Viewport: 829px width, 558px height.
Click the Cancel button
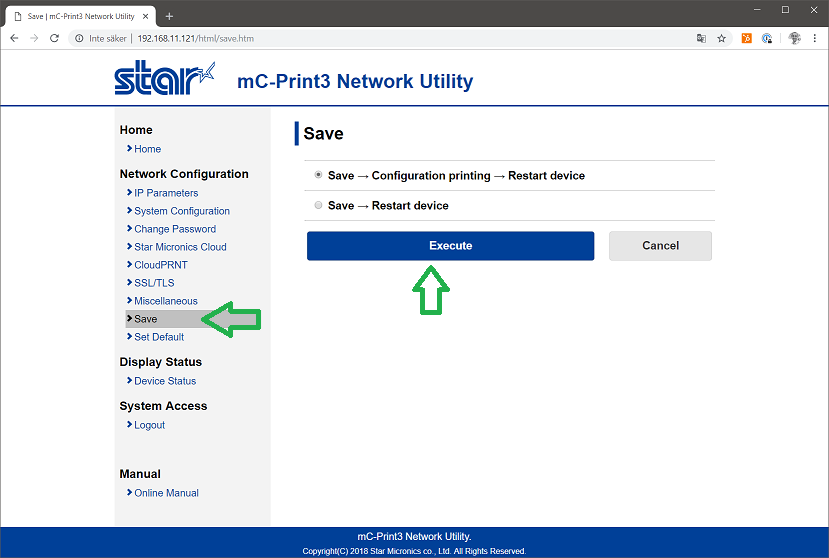(660, 245)
